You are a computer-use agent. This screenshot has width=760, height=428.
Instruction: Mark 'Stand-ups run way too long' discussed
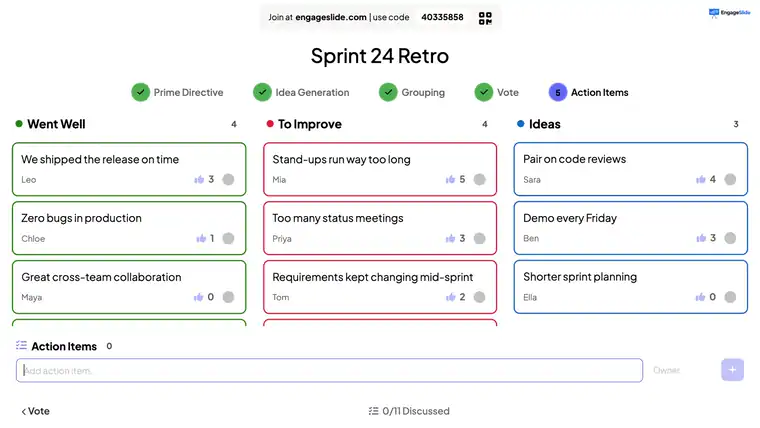click(x=479, y=179)
